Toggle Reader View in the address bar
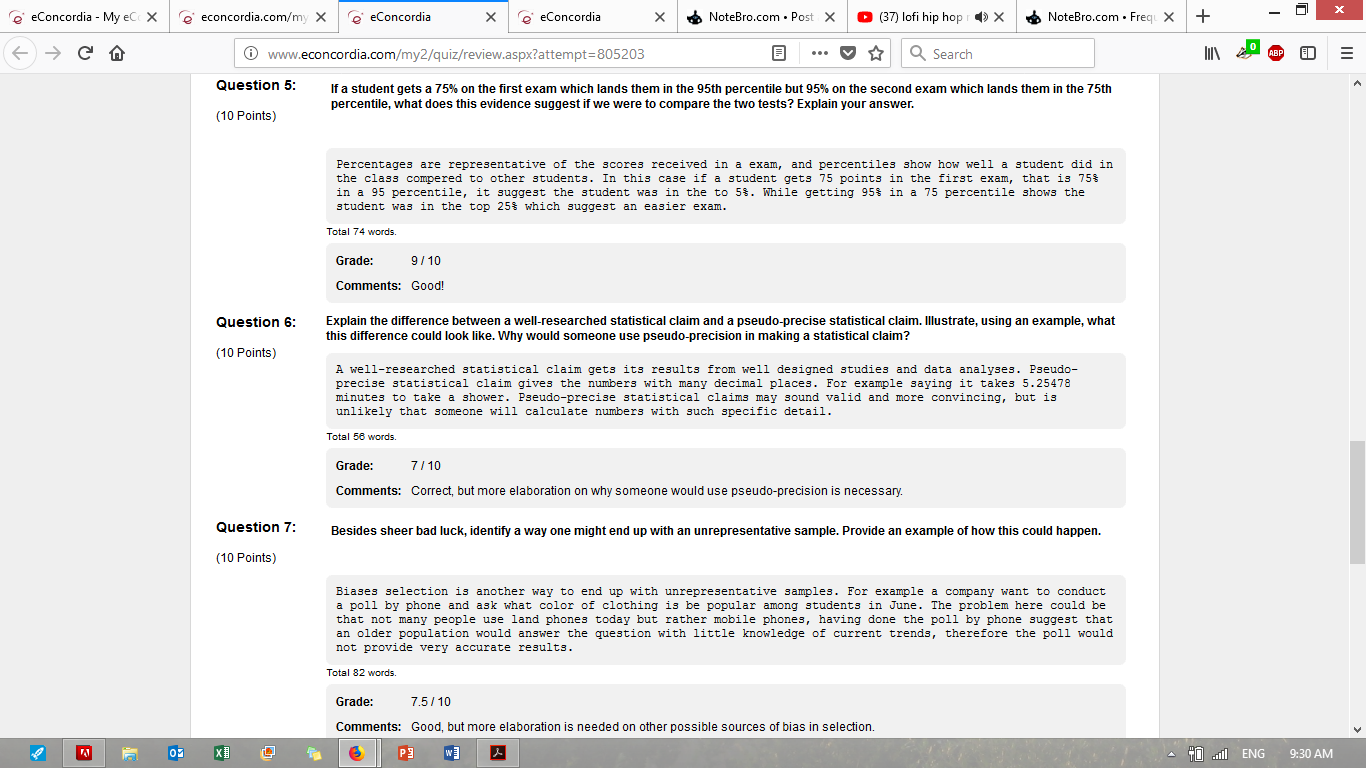This screenshot has height=768, width=1366. [x=779, y=54]
